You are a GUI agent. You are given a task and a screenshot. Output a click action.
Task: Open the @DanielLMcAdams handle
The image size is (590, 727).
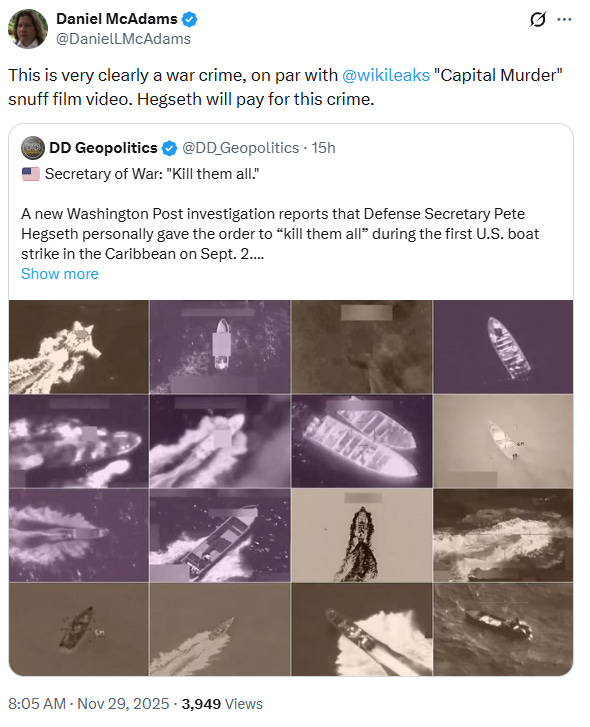(123, 39)
